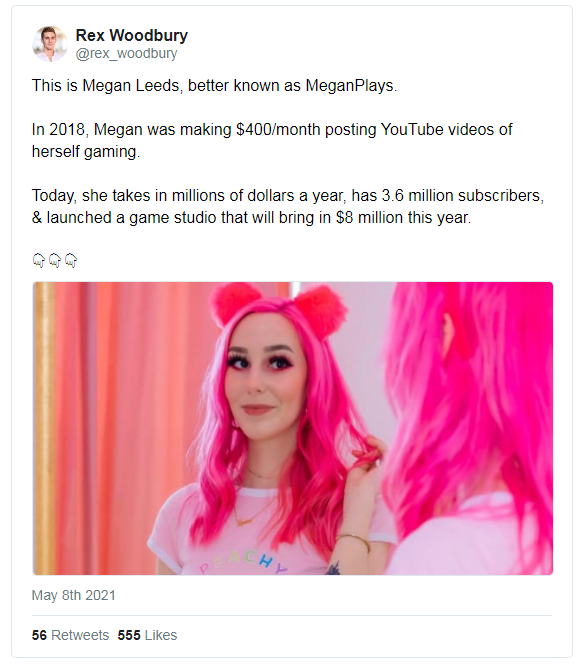This screenshot has width=584, height=664.
Task: Click the word MeganPlays in the tweet
Action: [x=350, y=86]
